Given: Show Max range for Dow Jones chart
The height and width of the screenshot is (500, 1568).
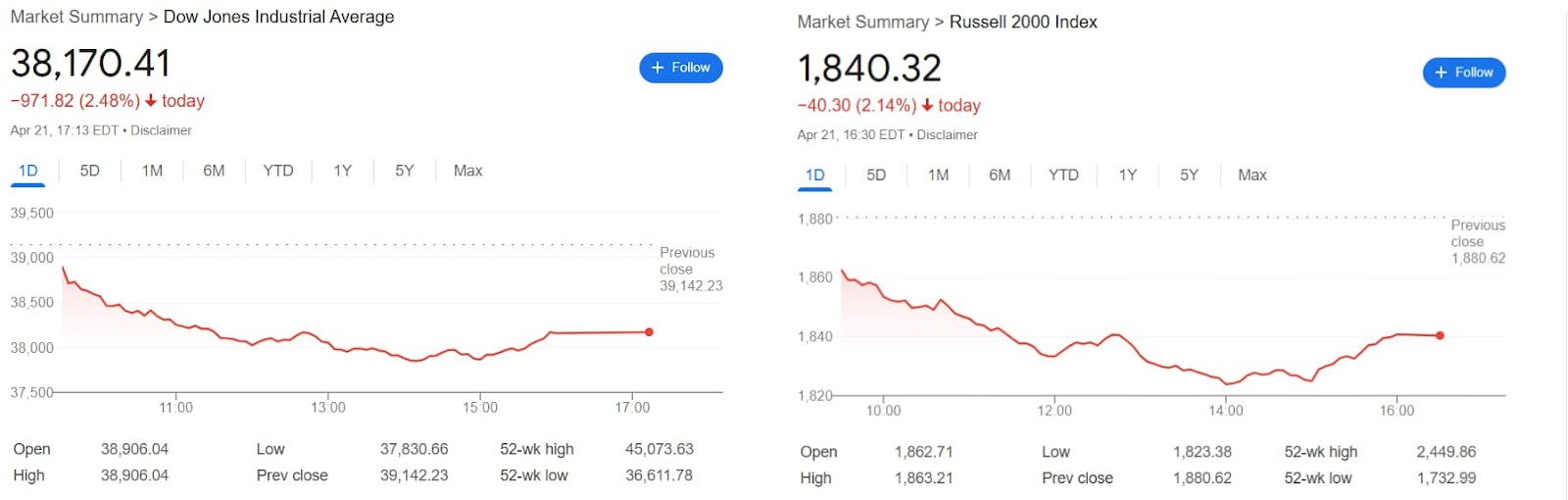Looking at the screenshot, I should point(468,171).
